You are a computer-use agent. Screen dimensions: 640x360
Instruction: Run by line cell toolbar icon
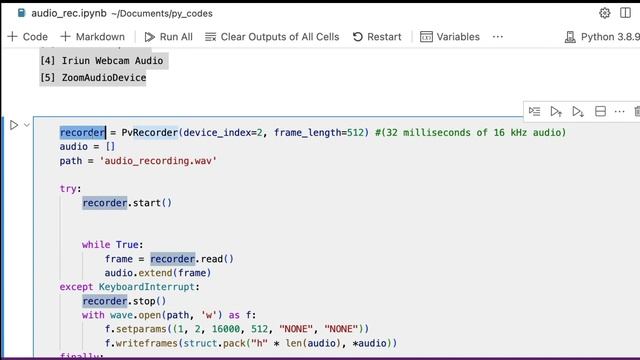[534, 111]
